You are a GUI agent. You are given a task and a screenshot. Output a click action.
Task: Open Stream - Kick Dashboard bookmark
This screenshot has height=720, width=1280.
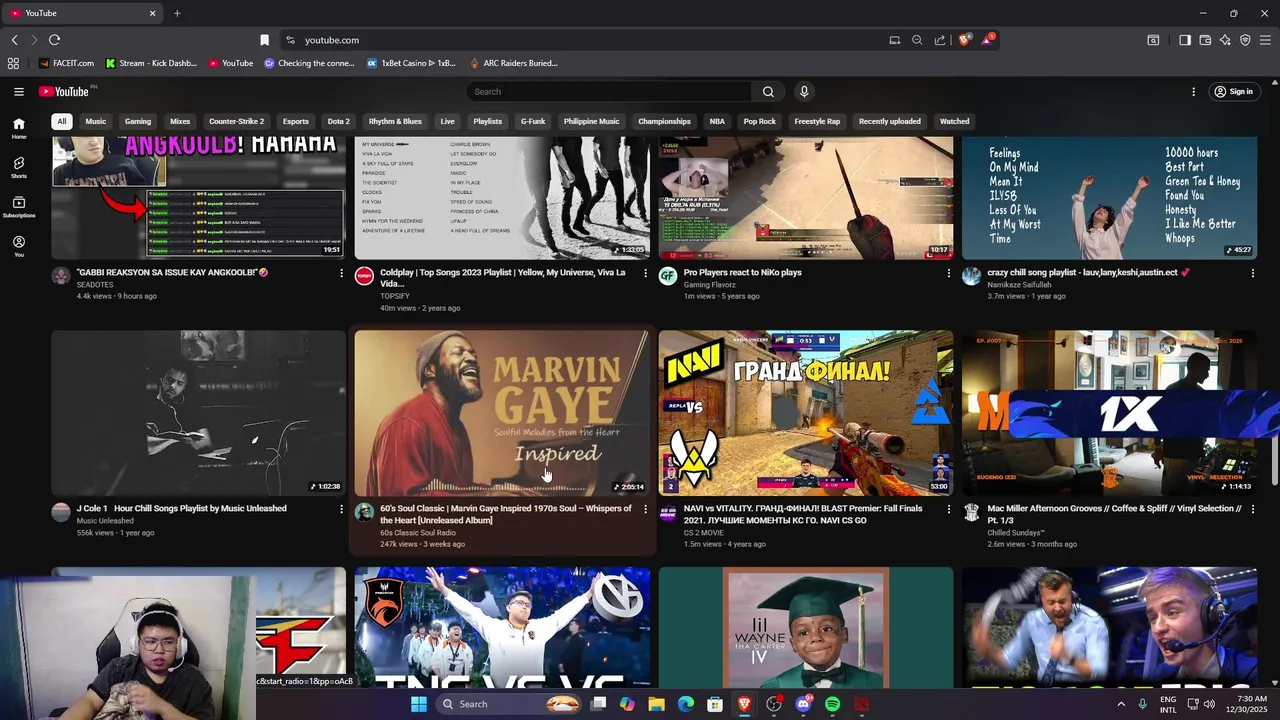point(151,63)
